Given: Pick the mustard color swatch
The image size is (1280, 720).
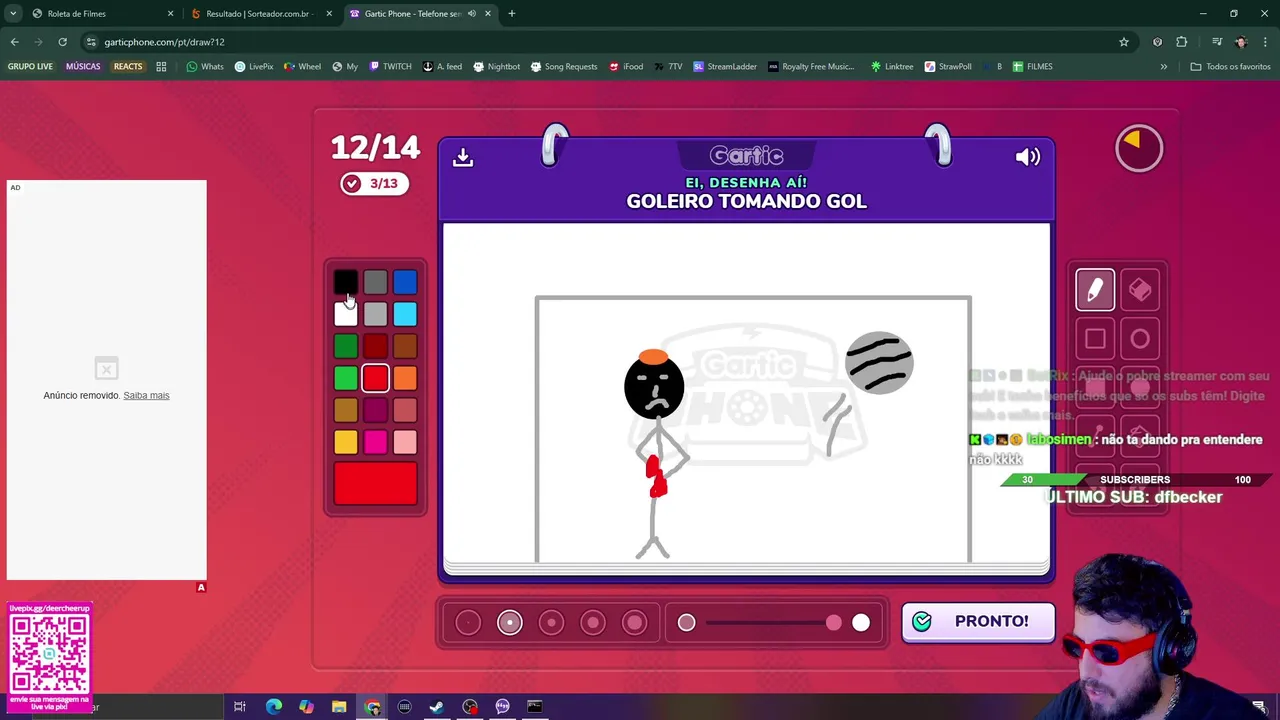Looking at the screenshot, I should 345,410.
